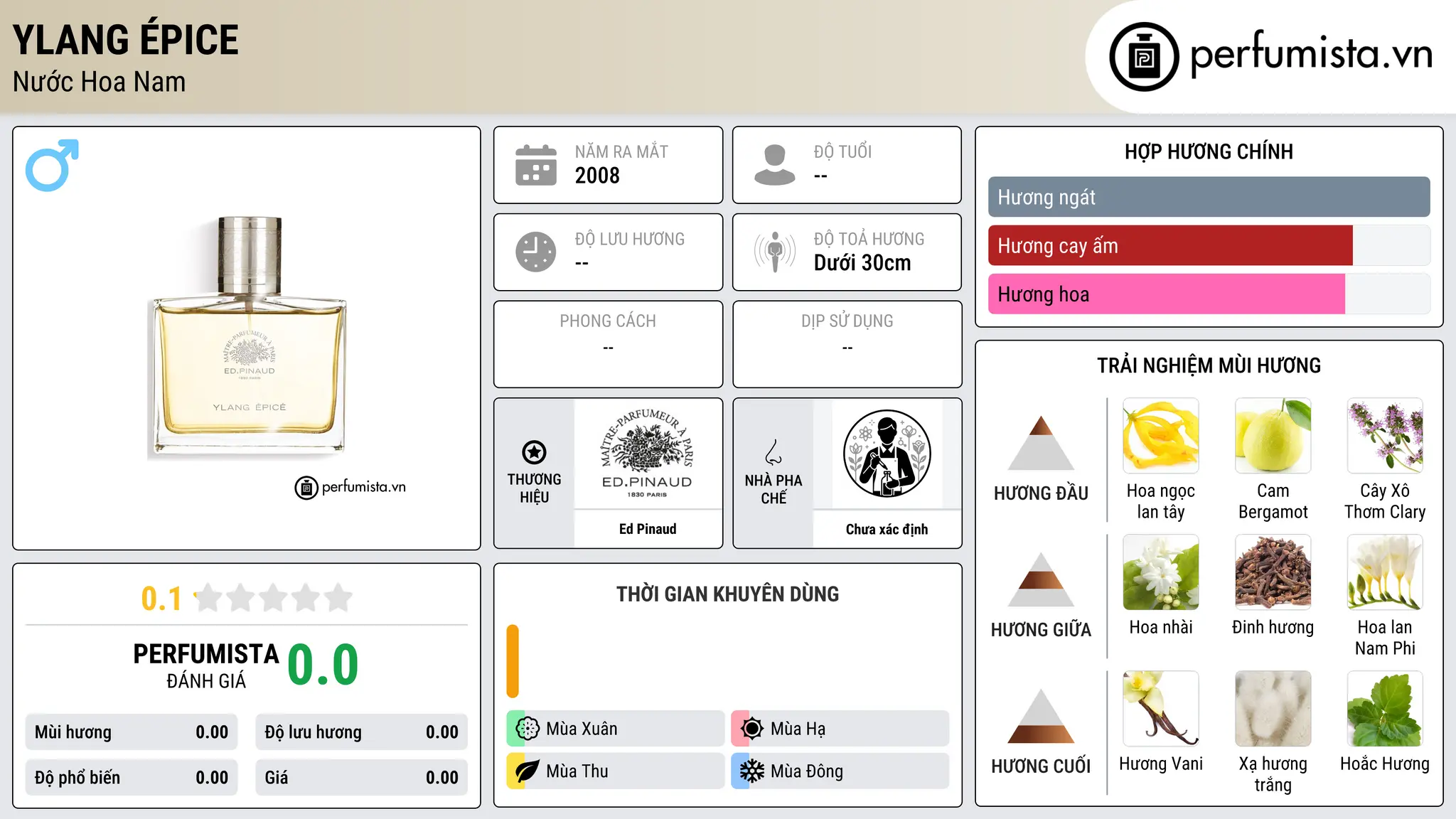
Task: Click the TRẢI NGHIỆM MÙI HƯƠNG heading
Action: (x=1209, y=365)
